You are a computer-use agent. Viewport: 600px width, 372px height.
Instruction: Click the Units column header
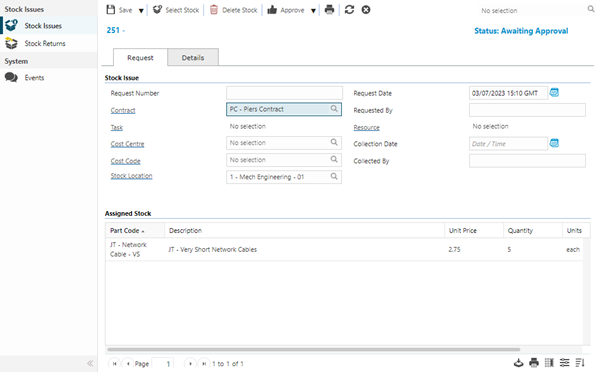tap(576, 230)
